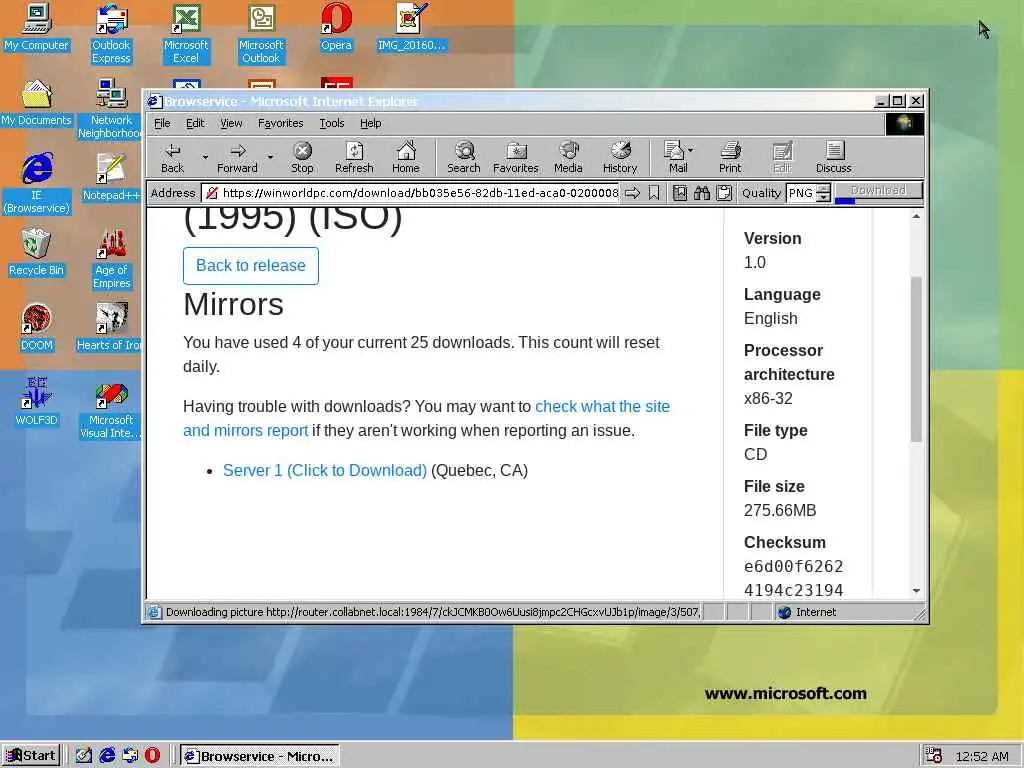The image size is (1024, 768).
Task: Adjust the Quality PNG spinner arrows
Action: click(824, 193)
